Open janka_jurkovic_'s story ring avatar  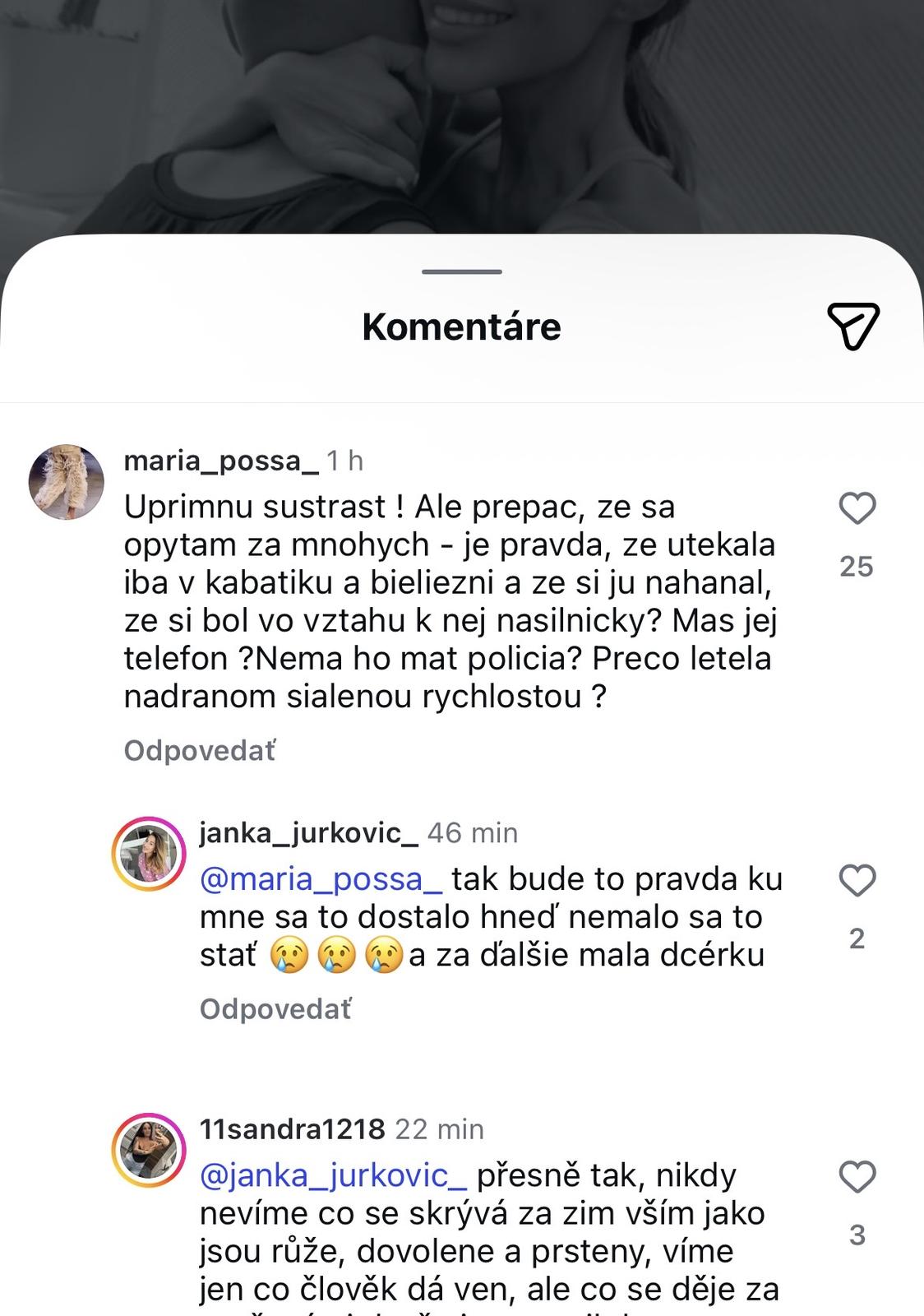[x=149, y=855]
